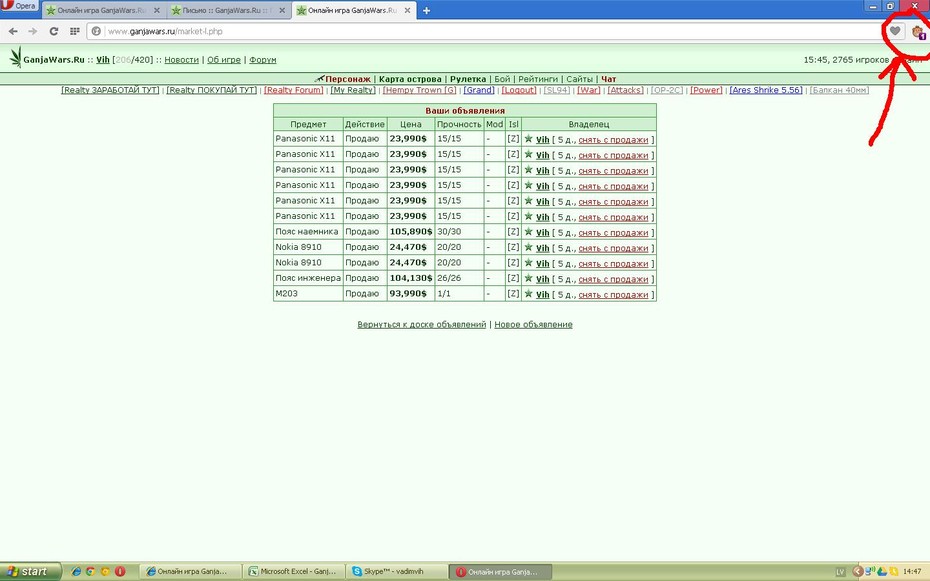930x581 pixels.
Task: Launch Chrome from quick launch
Action: click(91, 572)
